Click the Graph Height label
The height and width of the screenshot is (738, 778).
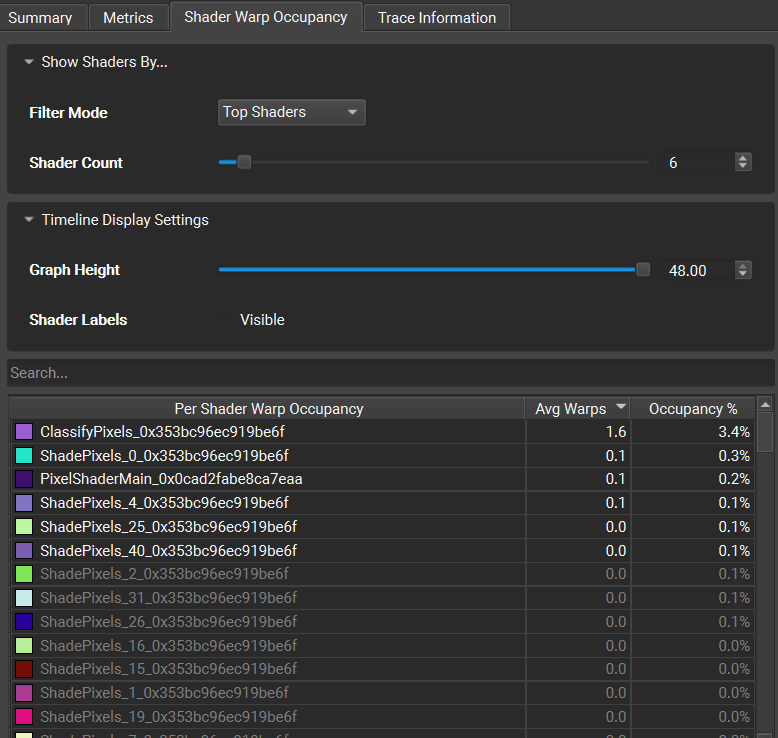pos(74,270)
